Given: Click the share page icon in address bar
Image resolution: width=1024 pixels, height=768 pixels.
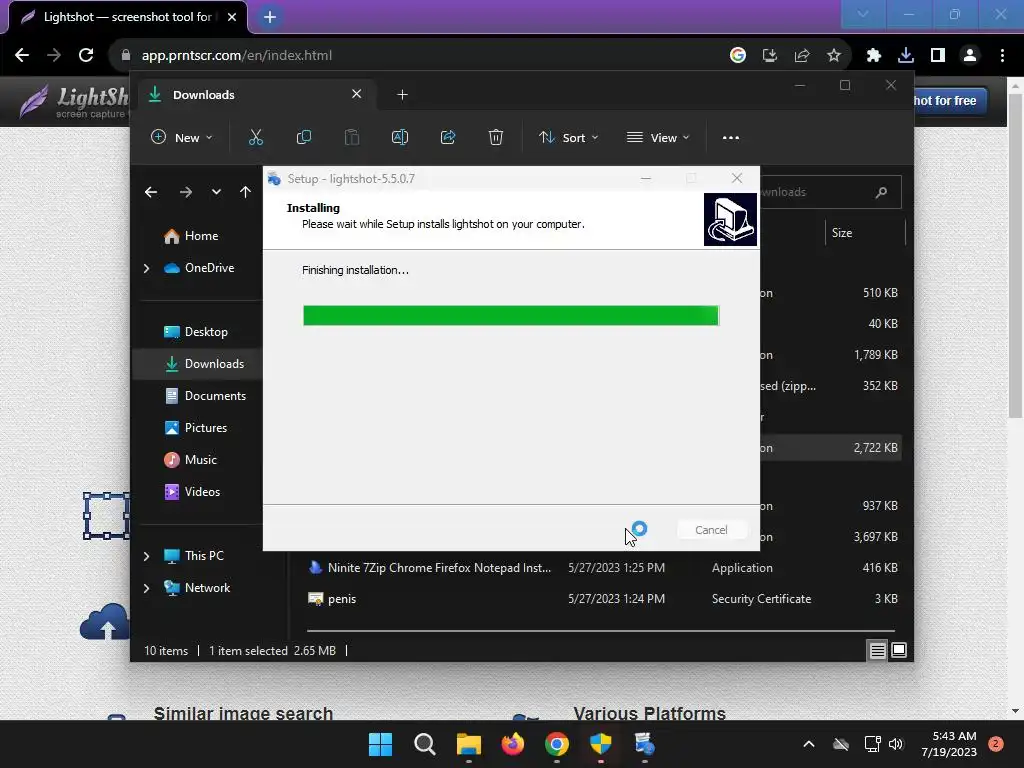Looking at the screenshot, I should click(802, 56).
